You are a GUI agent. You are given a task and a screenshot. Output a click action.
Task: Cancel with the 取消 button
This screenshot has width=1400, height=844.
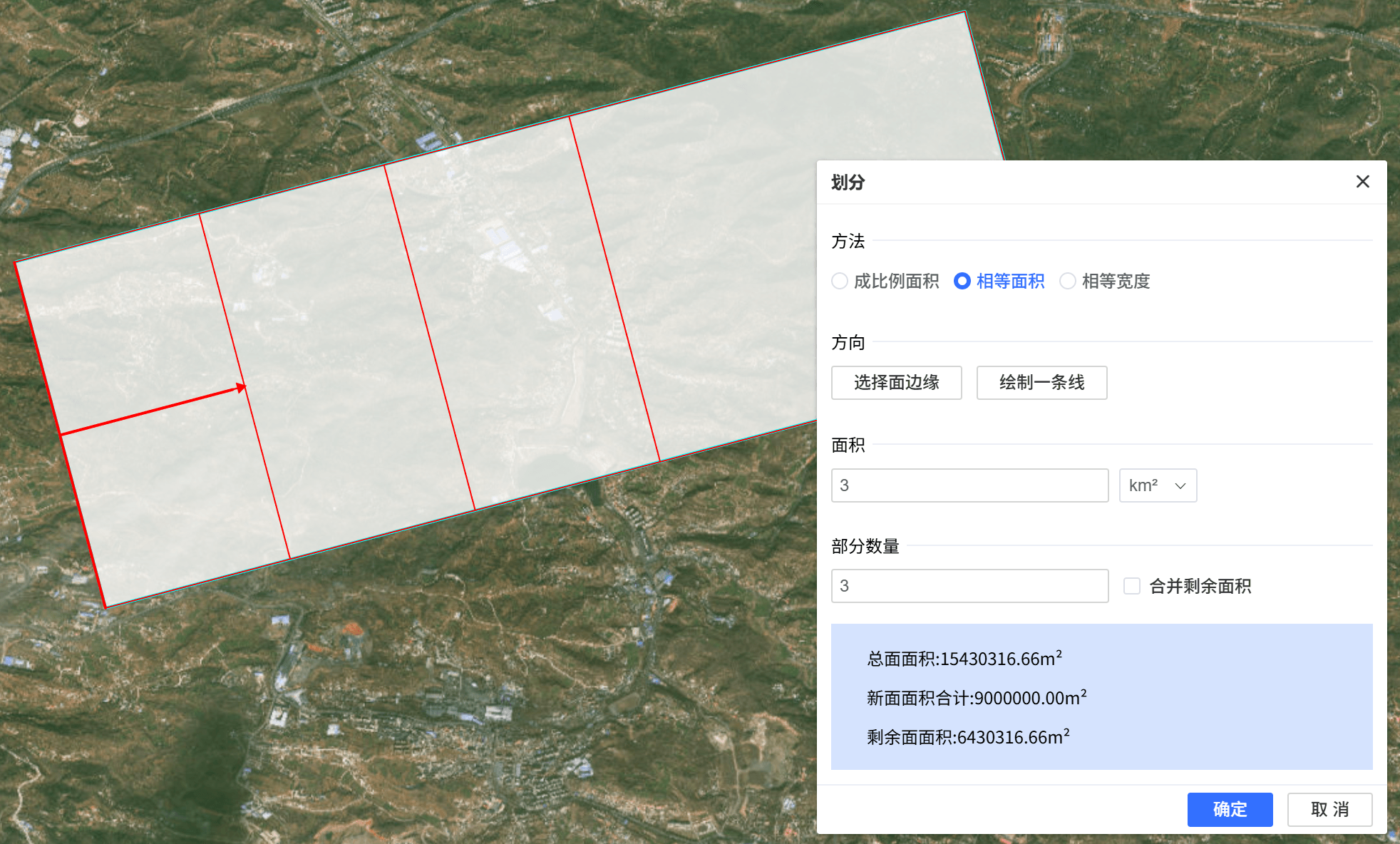click(1329, 810)
